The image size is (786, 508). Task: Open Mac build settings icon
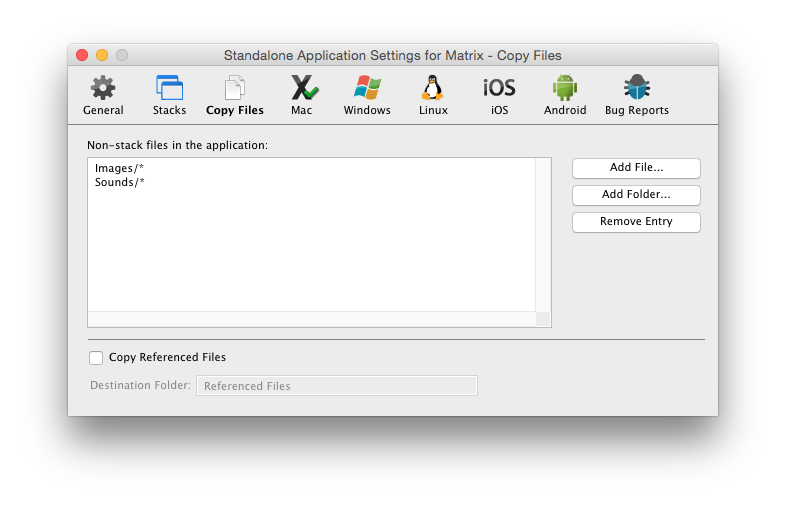click(x=302, y=88)
